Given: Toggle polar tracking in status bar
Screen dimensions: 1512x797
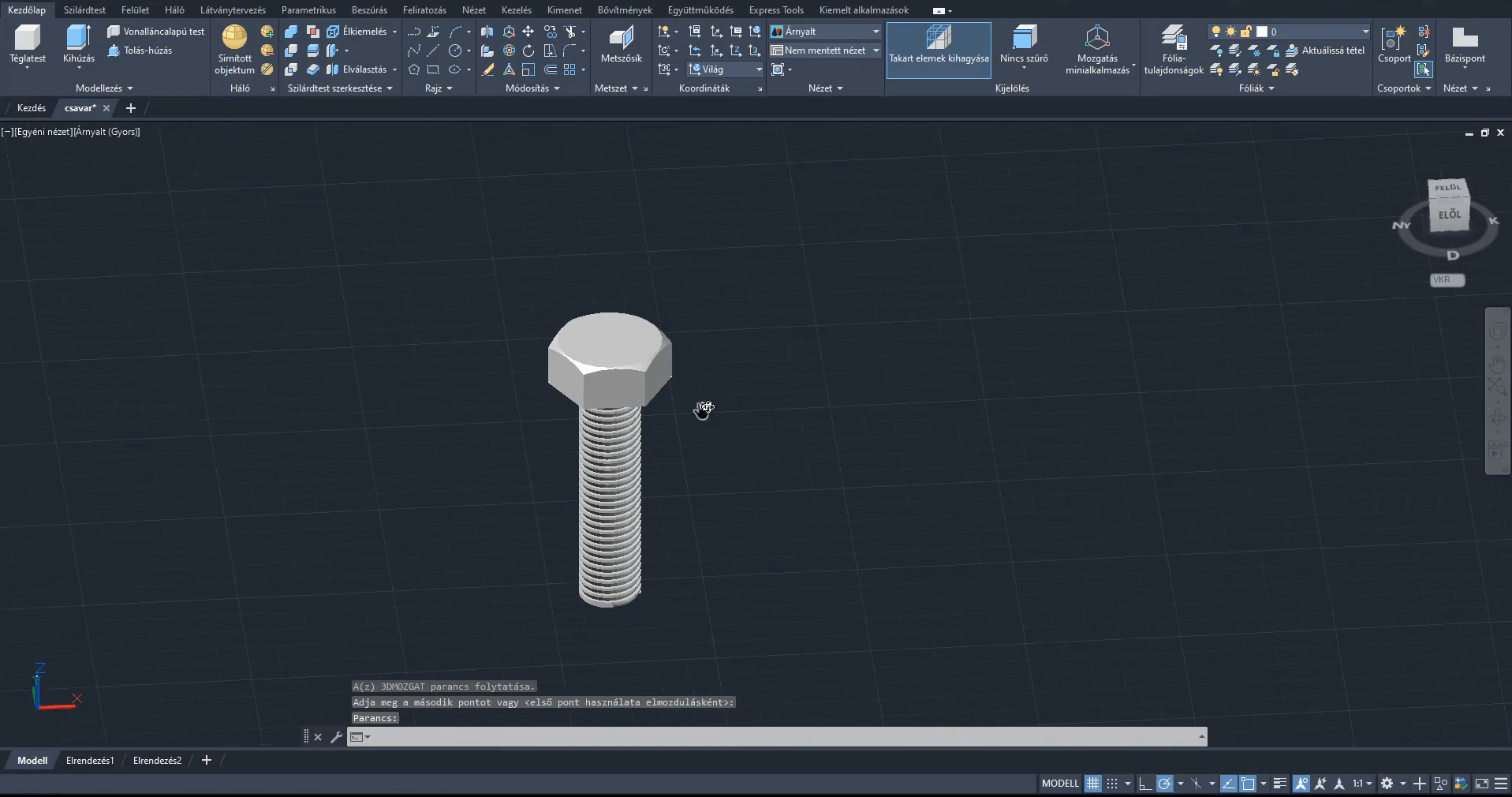Looking at the screenshot, I should 1165,784.
